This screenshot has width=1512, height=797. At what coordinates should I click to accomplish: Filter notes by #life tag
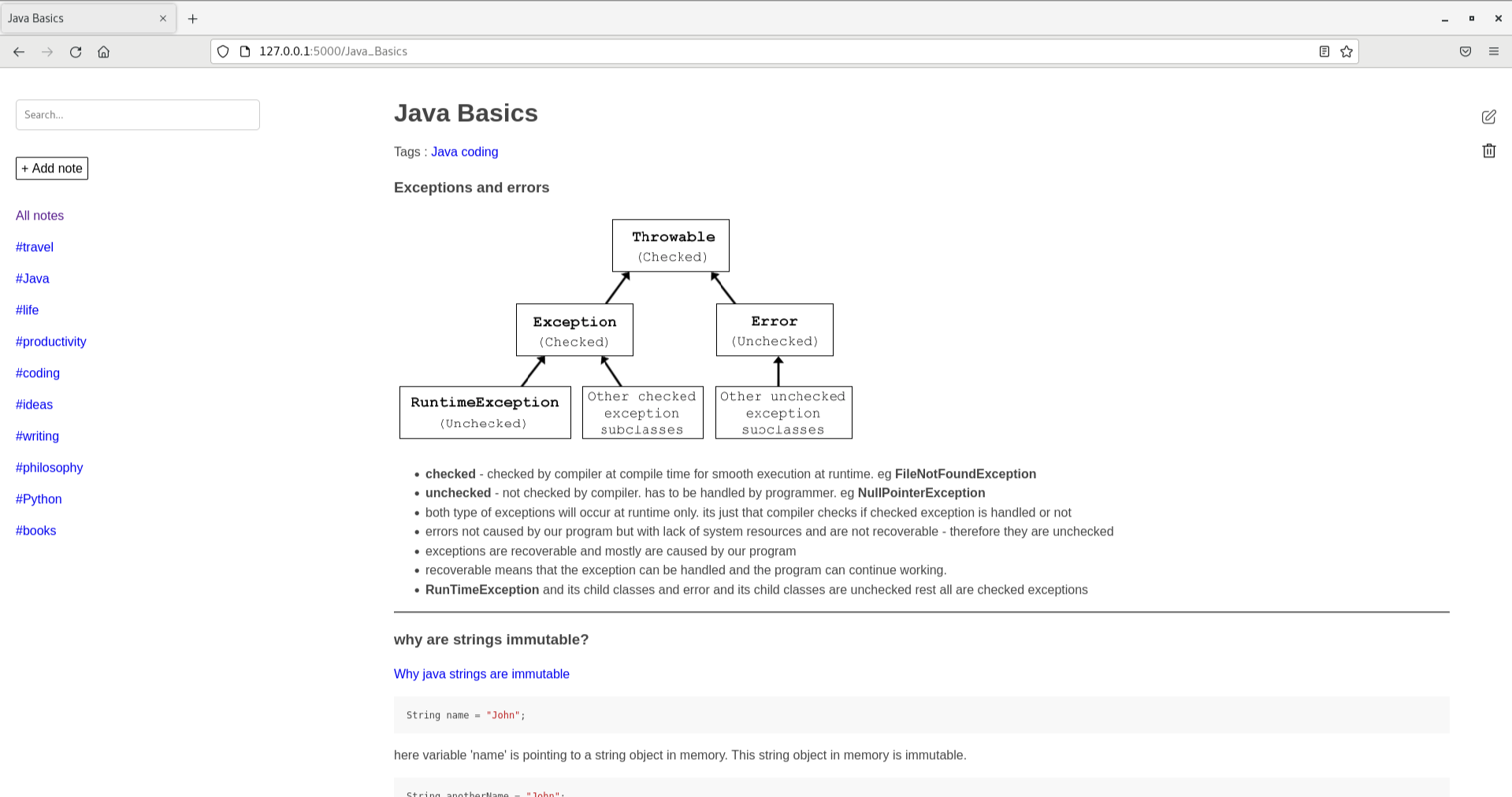coord(27,310)
